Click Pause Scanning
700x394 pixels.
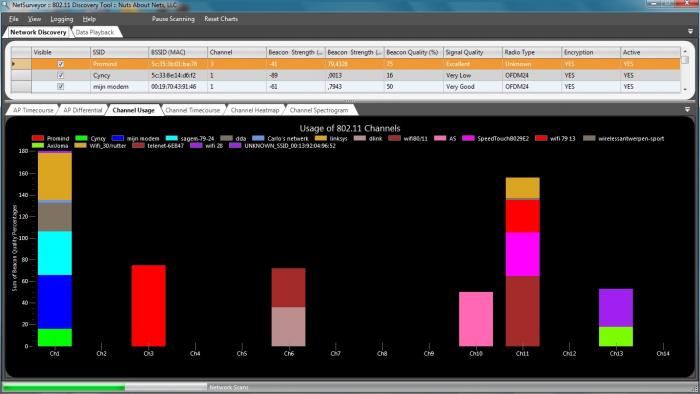173,19
